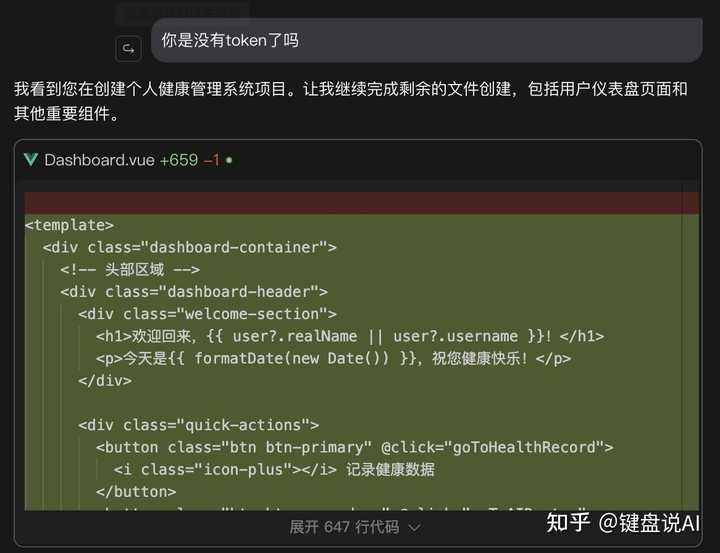Click the -1 removed lines count

(211, 160)
